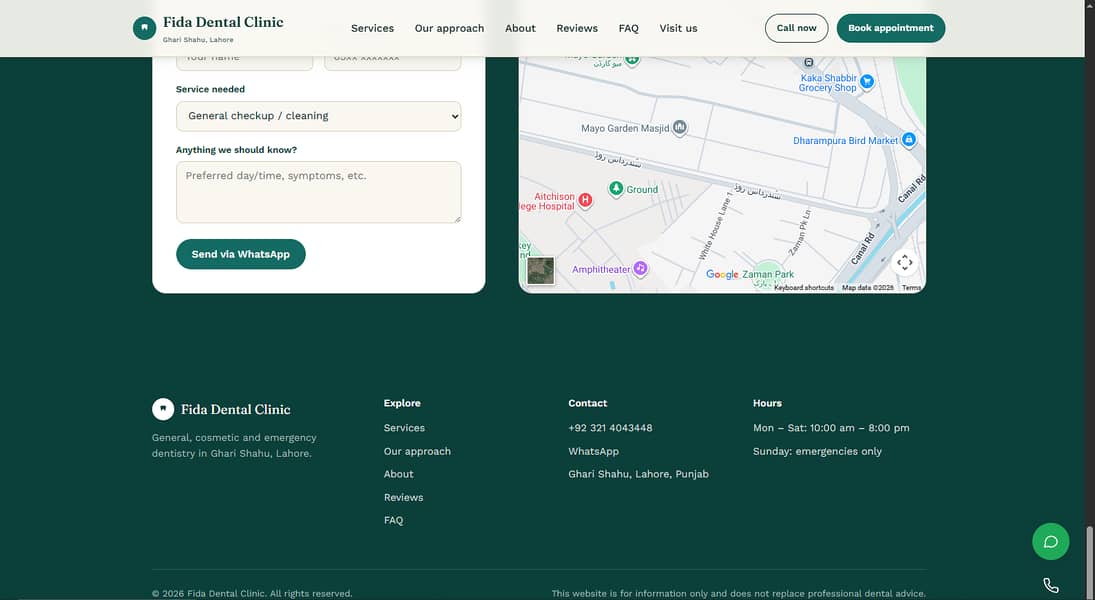The width and height of the screenshot is (1095, 600).
Task: Open footer About link
Action: point(399,474)
